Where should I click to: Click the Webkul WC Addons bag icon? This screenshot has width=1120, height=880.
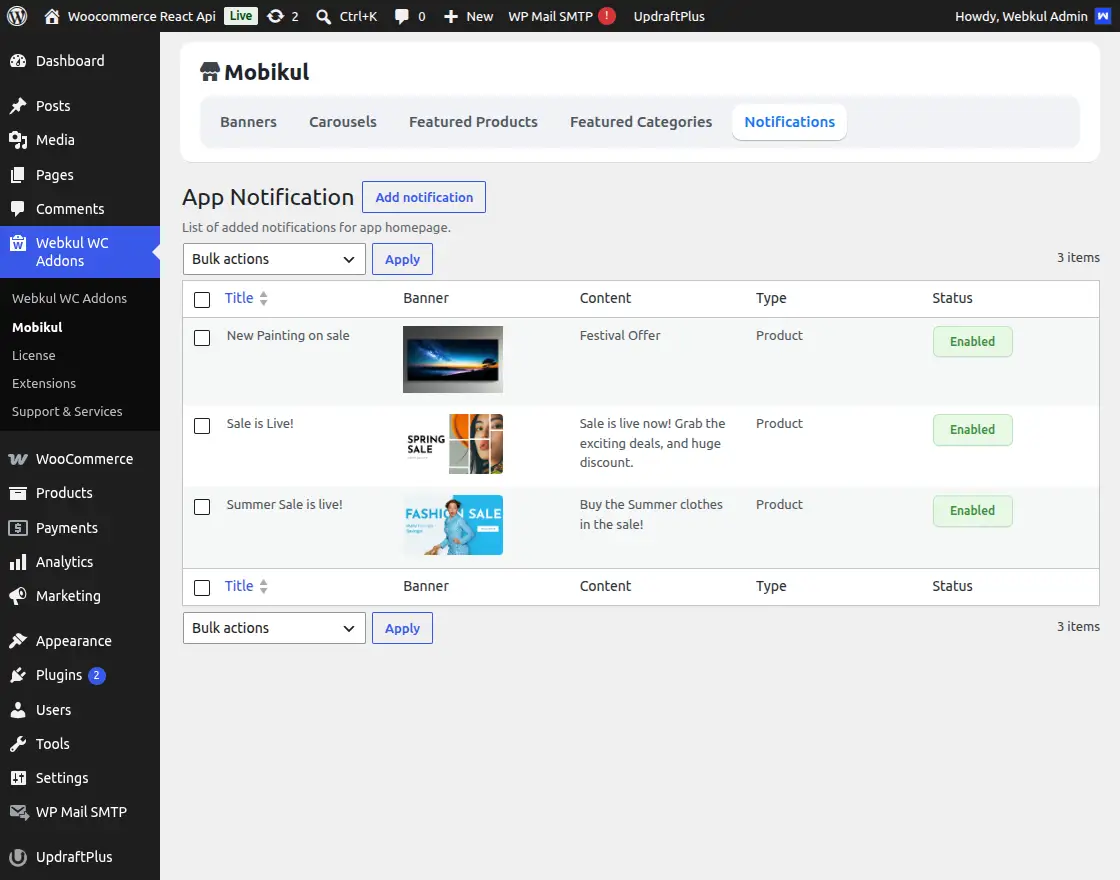(x=18, y=244)
